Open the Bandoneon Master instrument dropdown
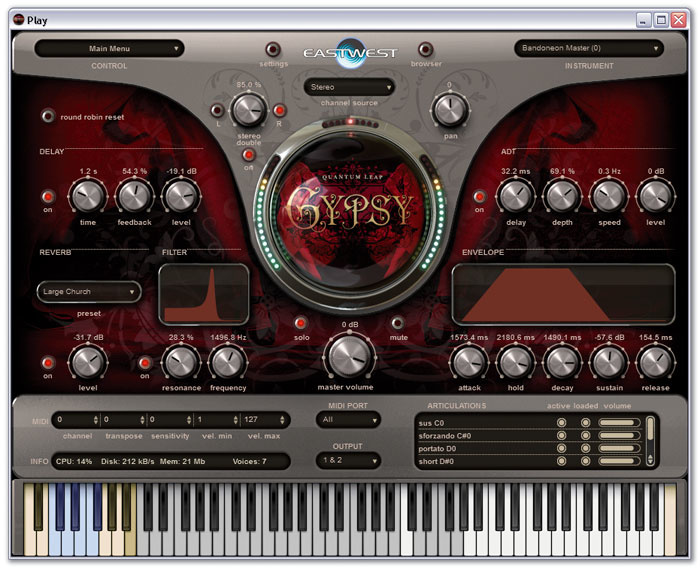700x570 pixels. (x=589, y=48)
